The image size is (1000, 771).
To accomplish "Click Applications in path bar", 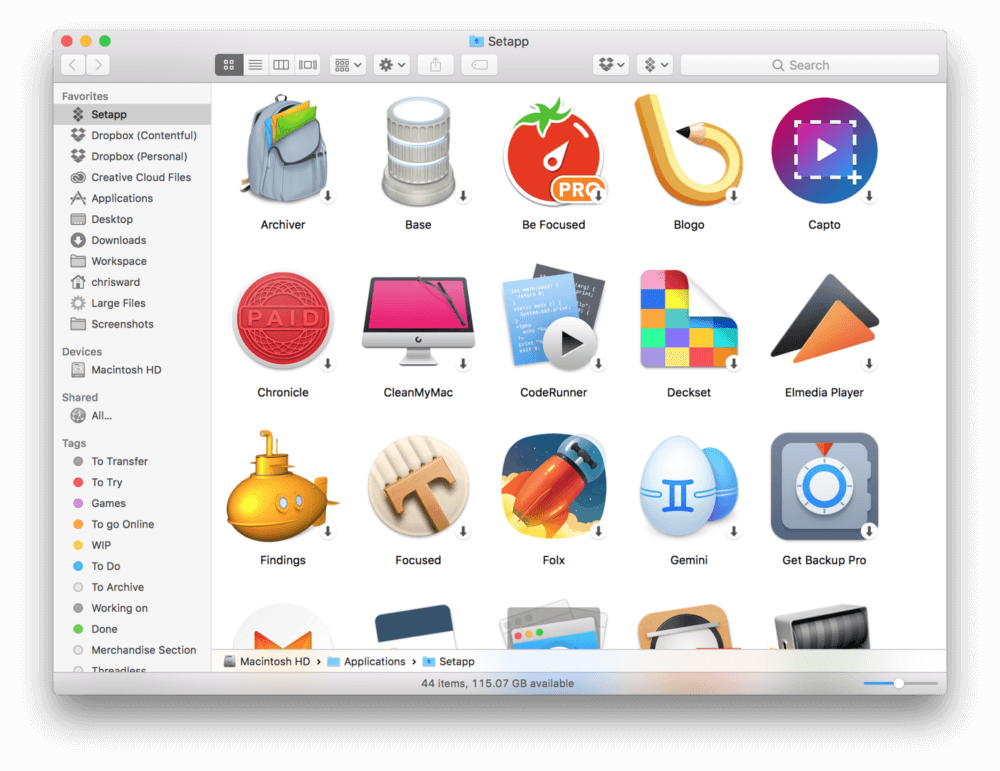I will pyautogui.click(x=367, y=662).
